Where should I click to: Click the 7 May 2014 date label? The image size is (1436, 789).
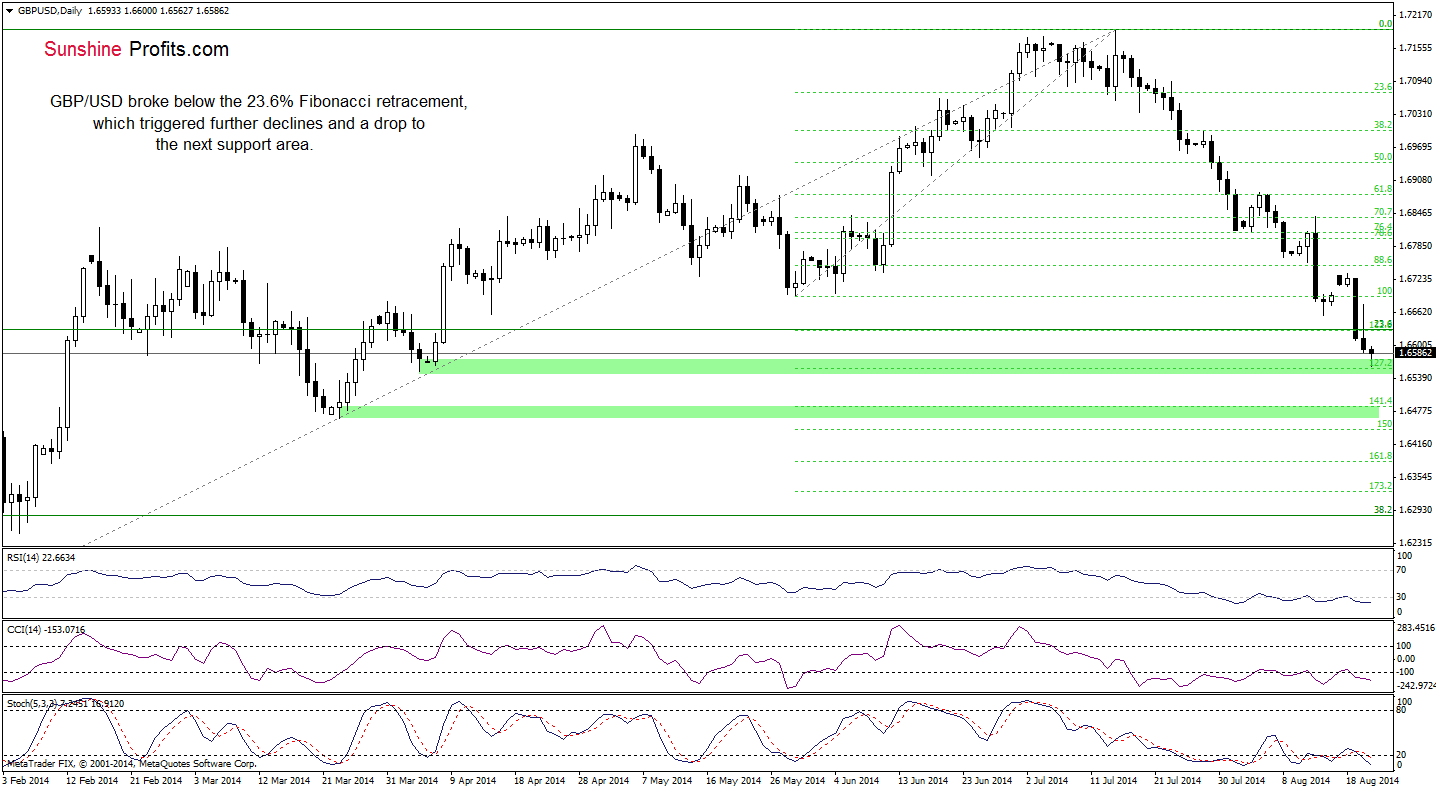click(x=666, y=779)
